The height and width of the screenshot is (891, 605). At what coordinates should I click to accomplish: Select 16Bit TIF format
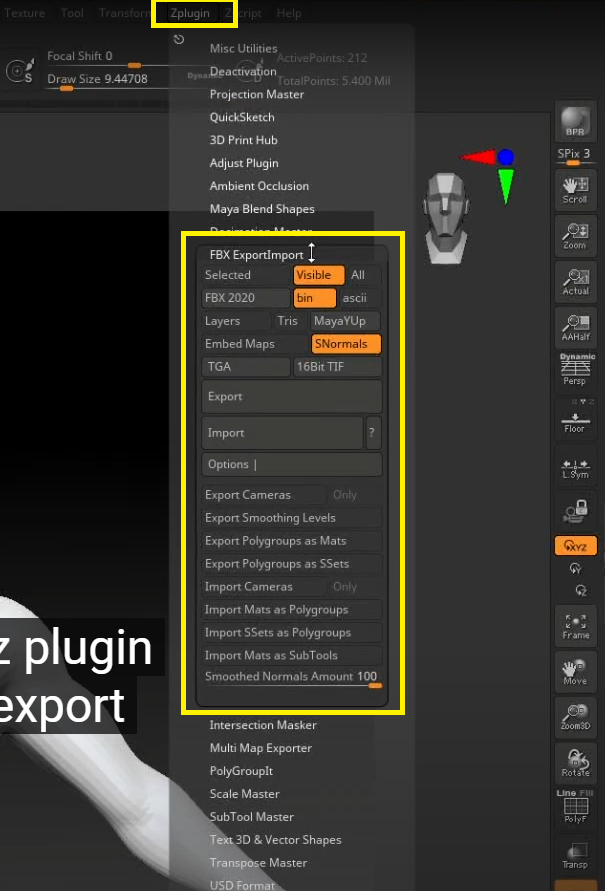point(337,367)
